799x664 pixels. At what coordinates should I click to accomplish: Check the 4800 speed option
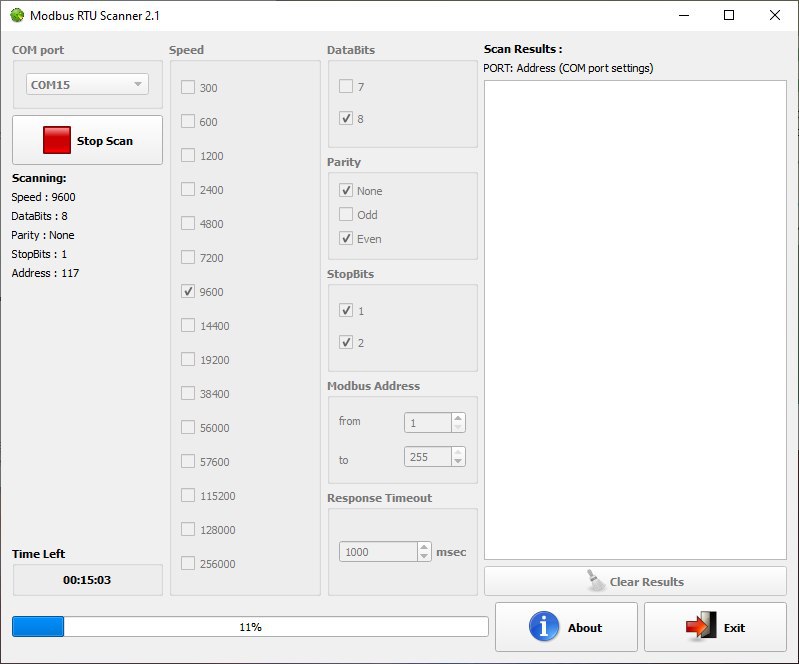[x=188, y=223]
